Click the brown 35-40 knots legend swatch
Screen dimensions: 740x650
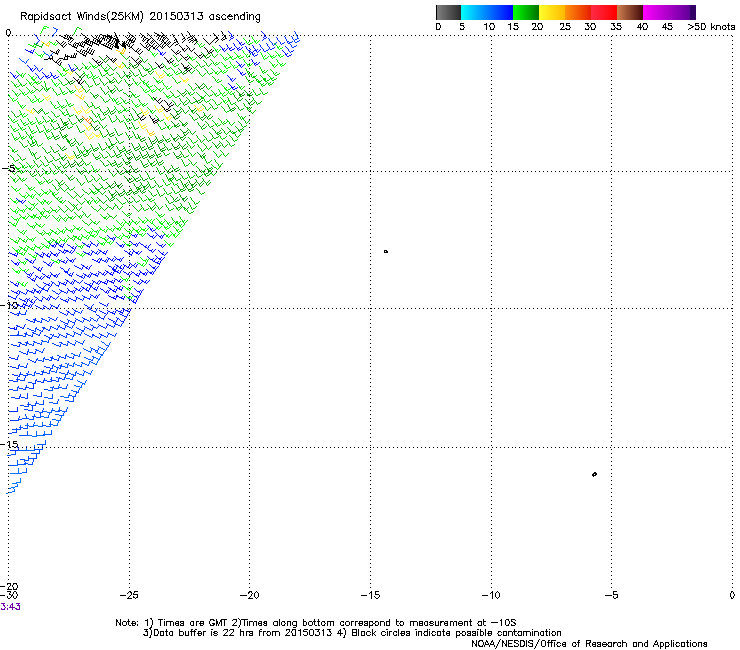click(630, 12)
